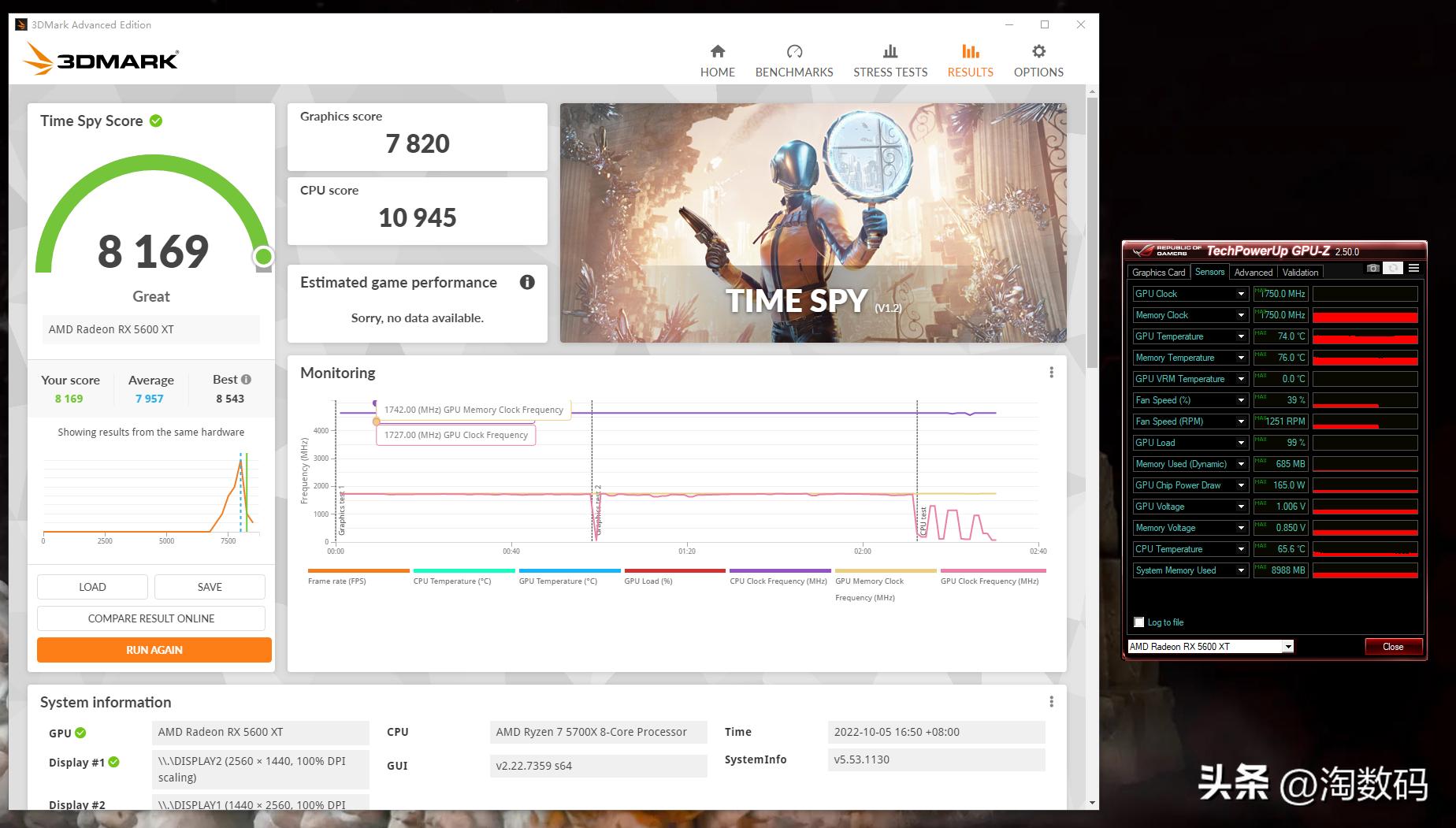Switch to the Stress Tests section

(x=890, y=61)
